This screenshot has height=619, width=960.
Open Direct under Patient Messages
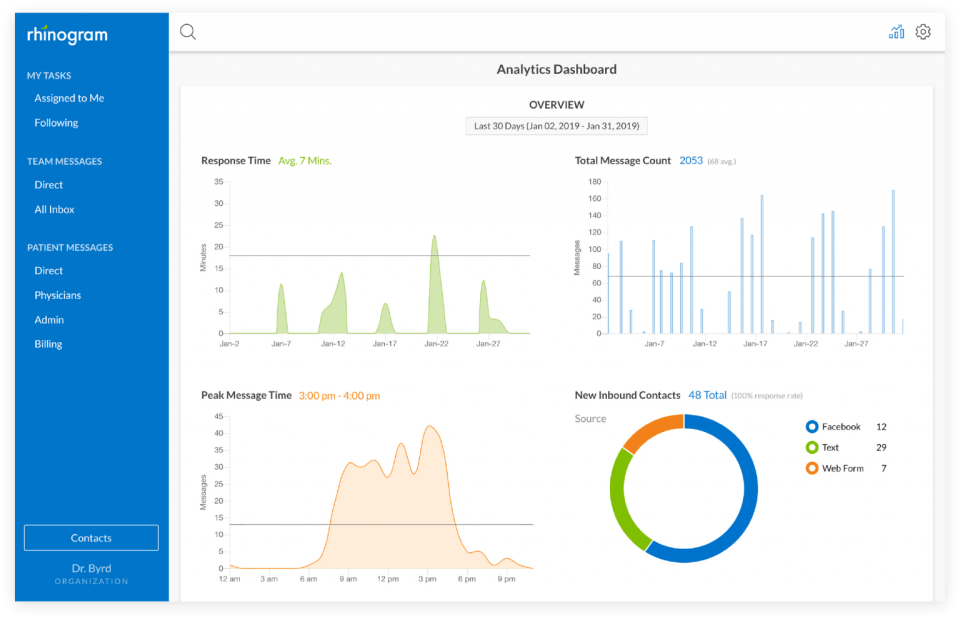[x=48, y=271]
